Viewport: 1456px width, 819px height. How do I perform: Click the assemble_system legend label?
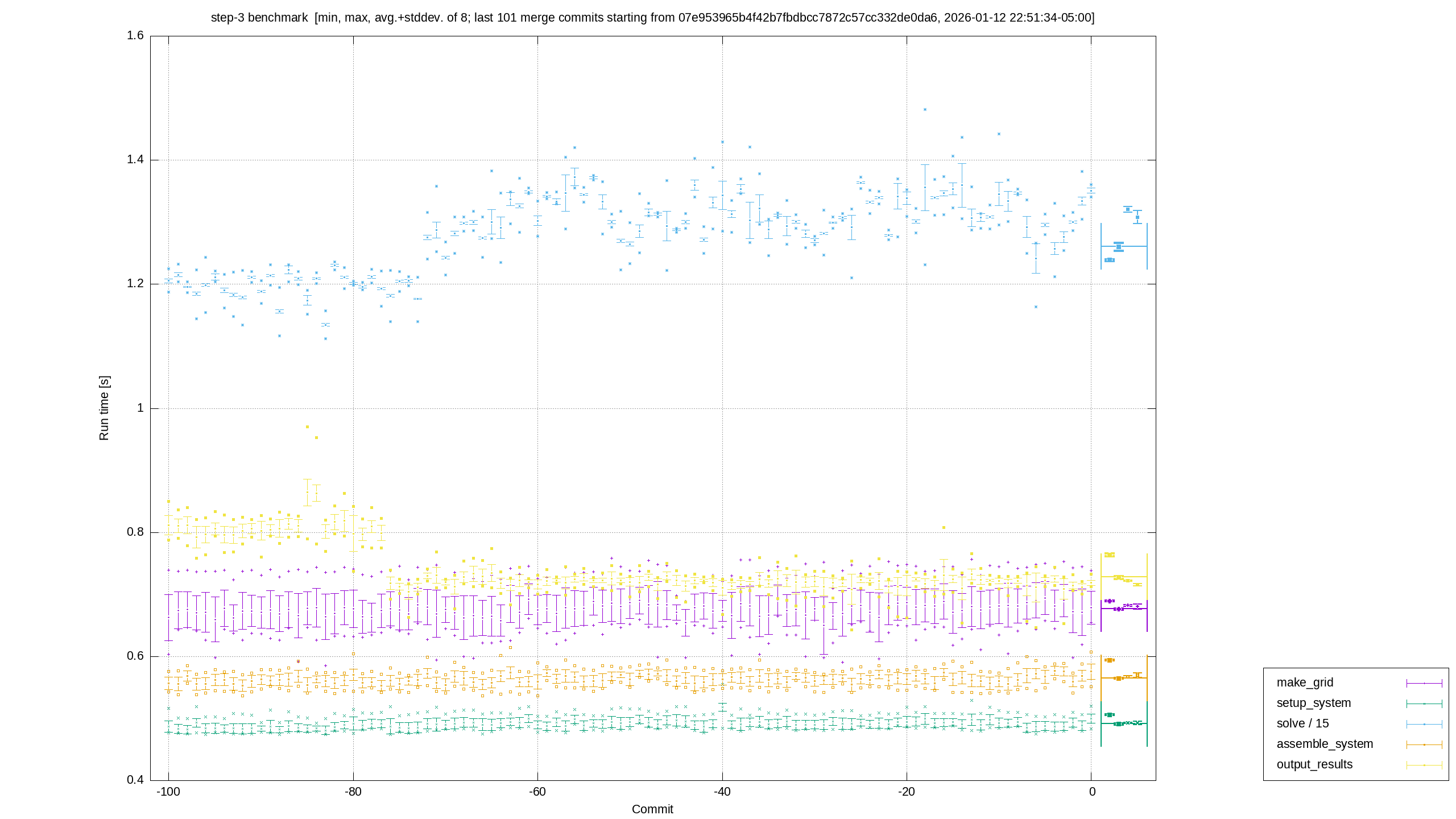(1325, 744)
